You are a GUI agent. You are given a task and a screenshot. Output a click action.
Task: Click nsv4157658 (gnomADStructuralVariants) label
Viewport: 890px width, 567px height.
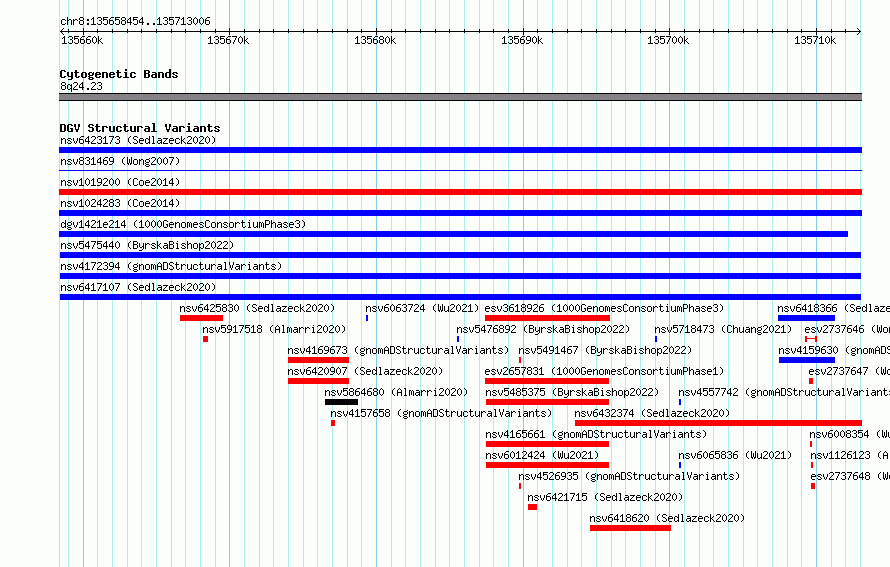[441, 413]
